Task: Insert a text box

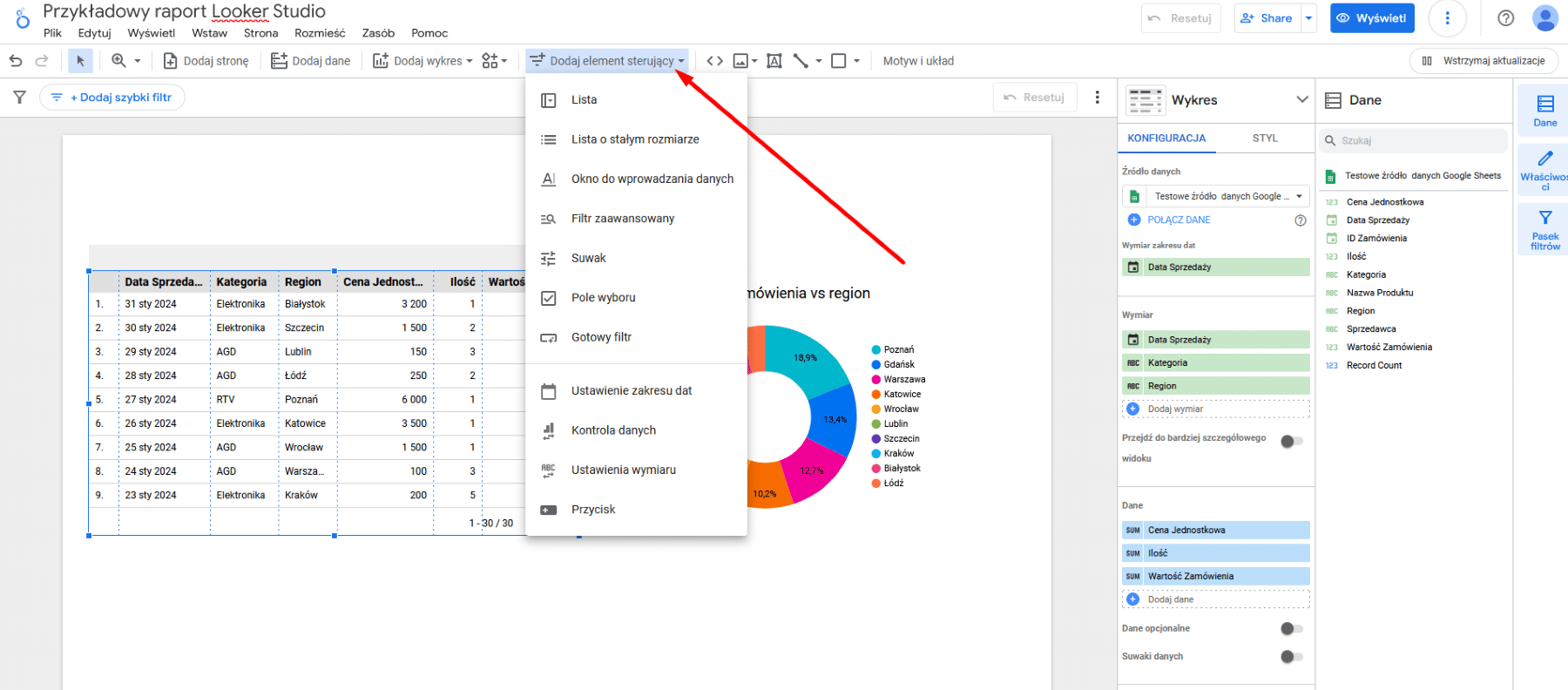Action: click(774, 61)
